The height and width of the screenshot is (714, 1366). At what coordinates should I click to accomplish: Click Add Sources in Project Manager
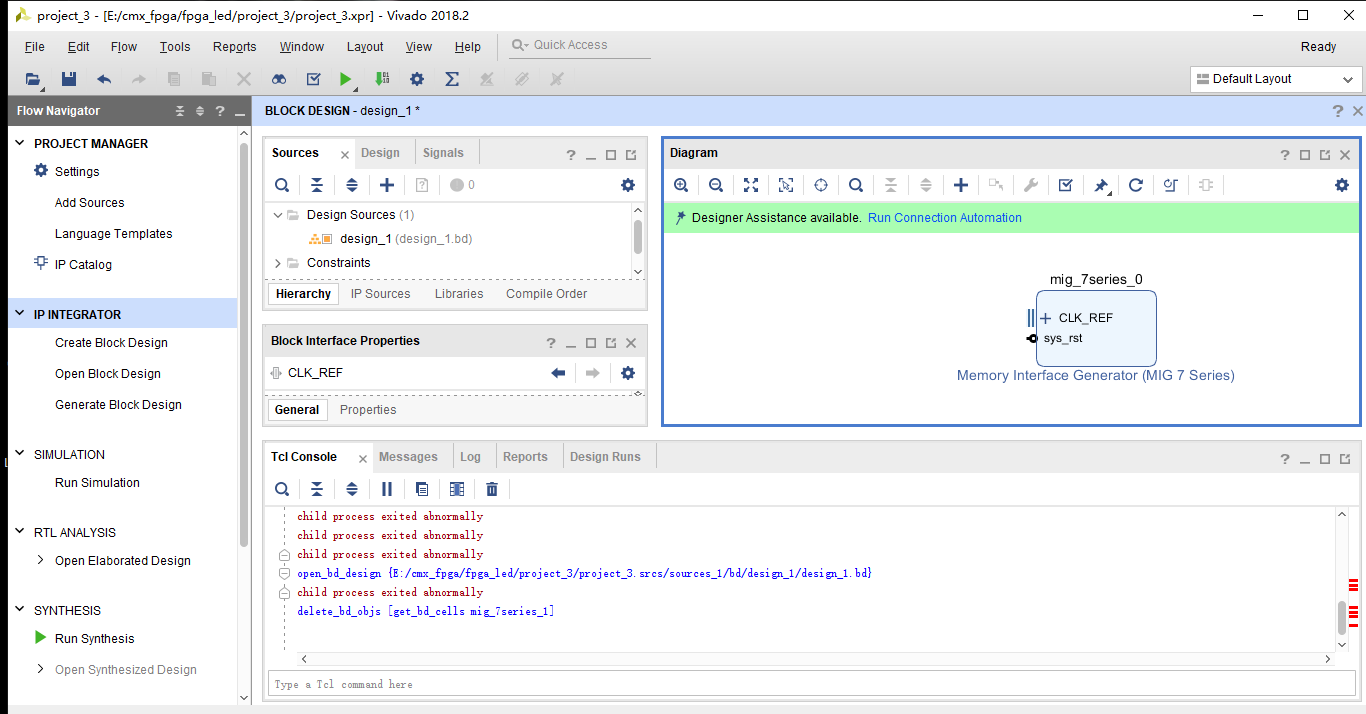coord(90,203)
